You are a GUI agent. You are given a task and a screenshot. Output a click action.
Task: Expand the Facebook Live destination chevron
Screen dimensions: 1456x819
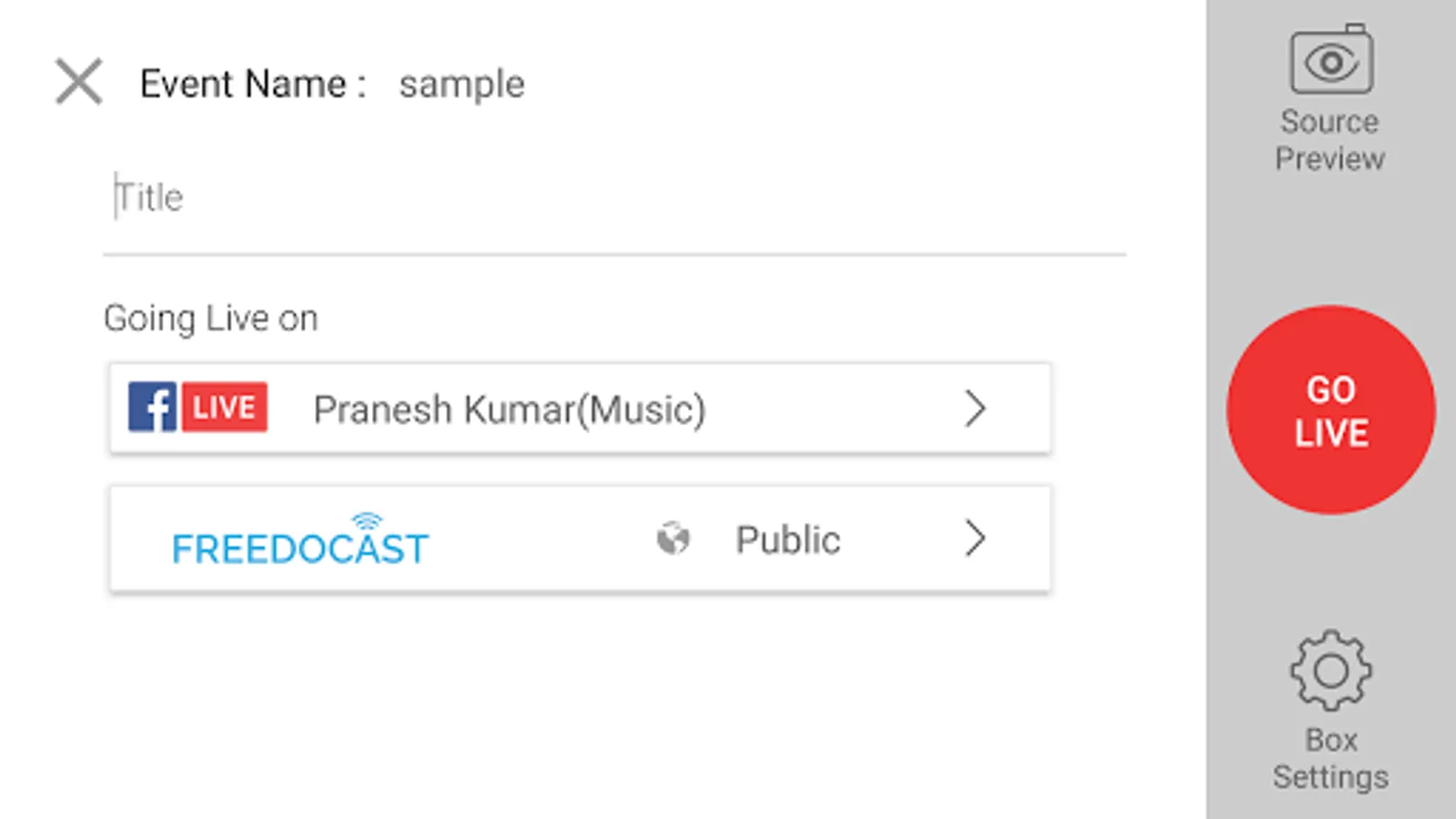point(975,409)
